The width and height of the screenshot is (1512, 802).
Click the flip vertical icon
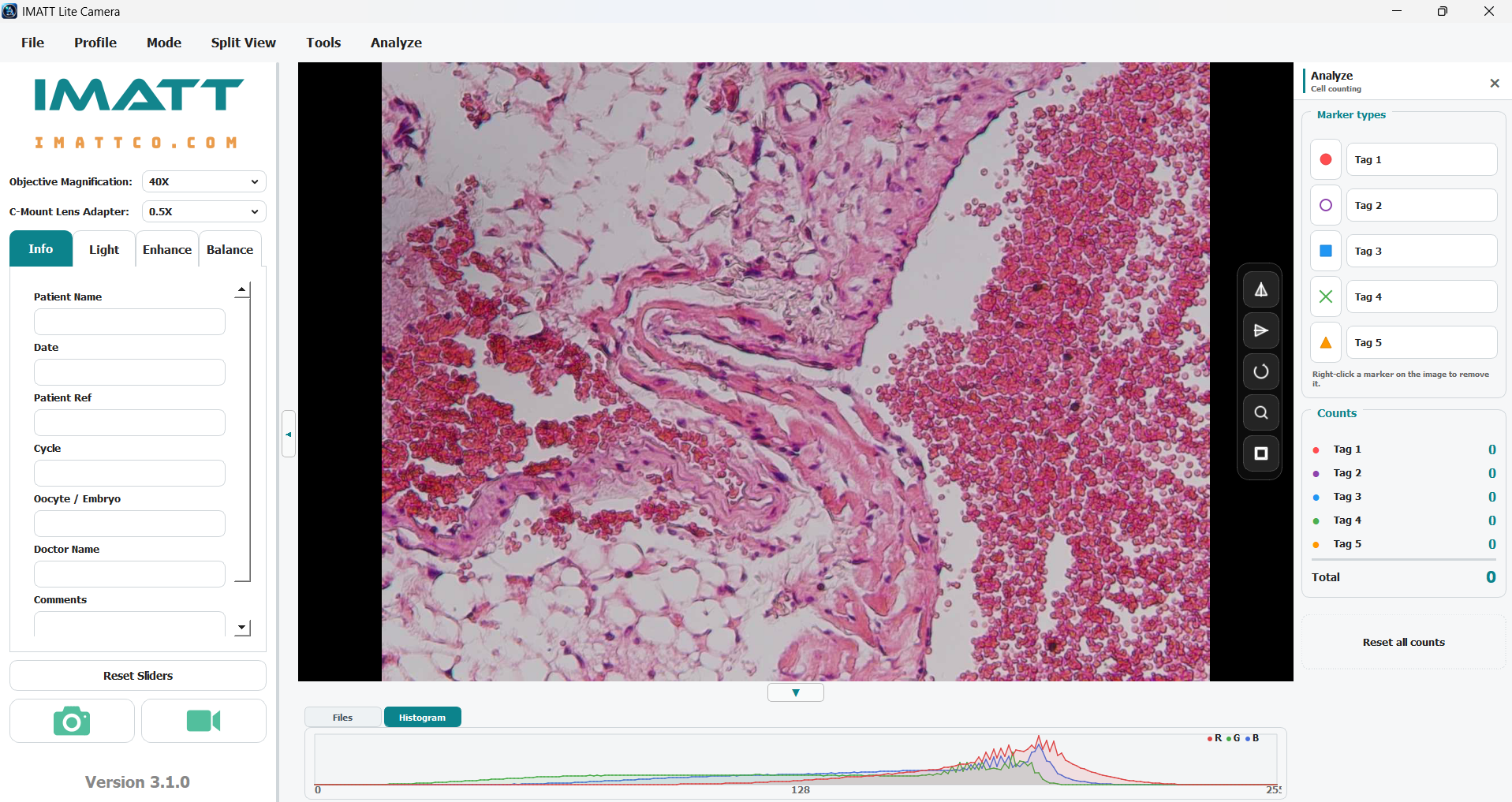pos(1260,330)
